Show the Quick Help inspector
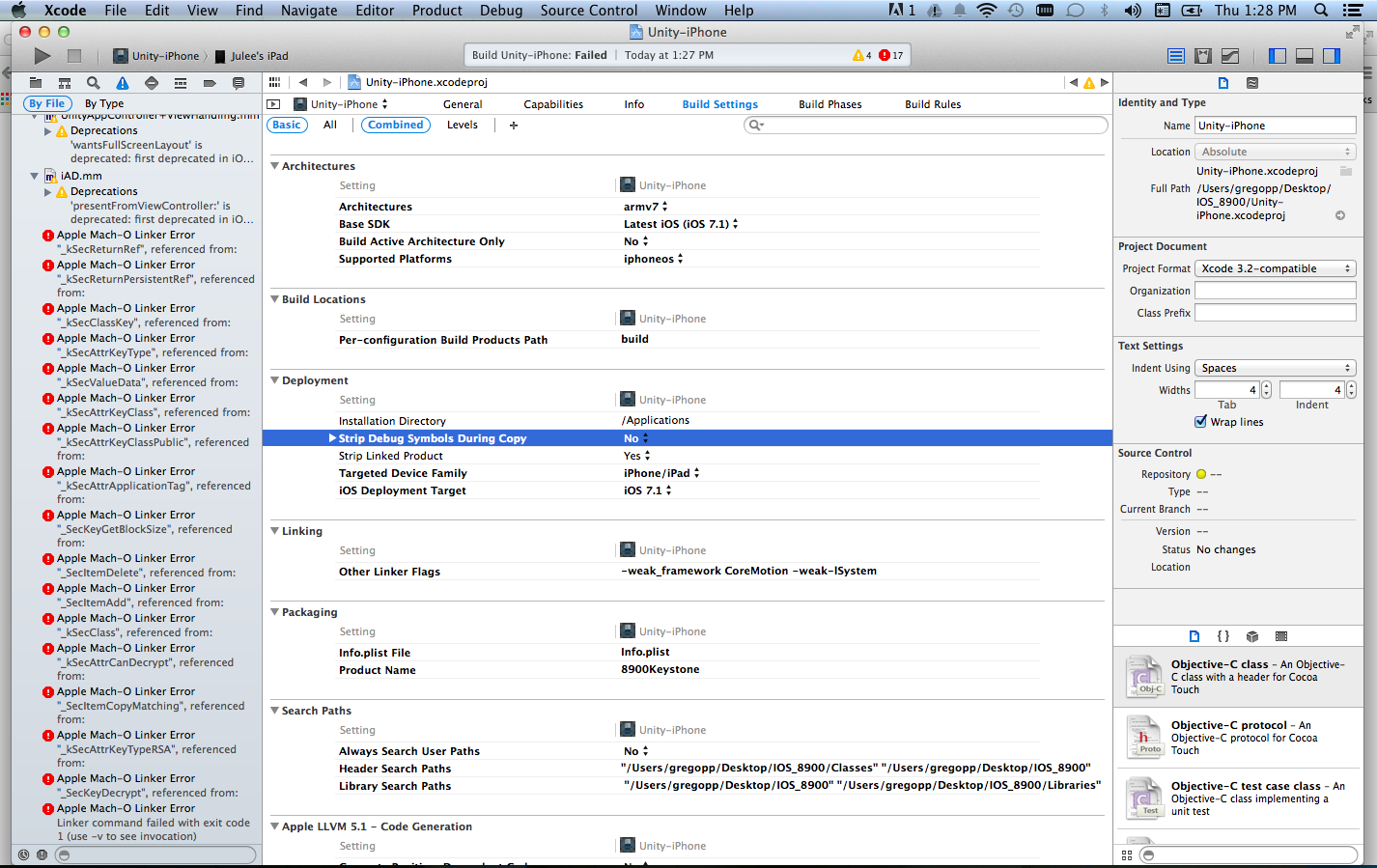 (1252, 83)
